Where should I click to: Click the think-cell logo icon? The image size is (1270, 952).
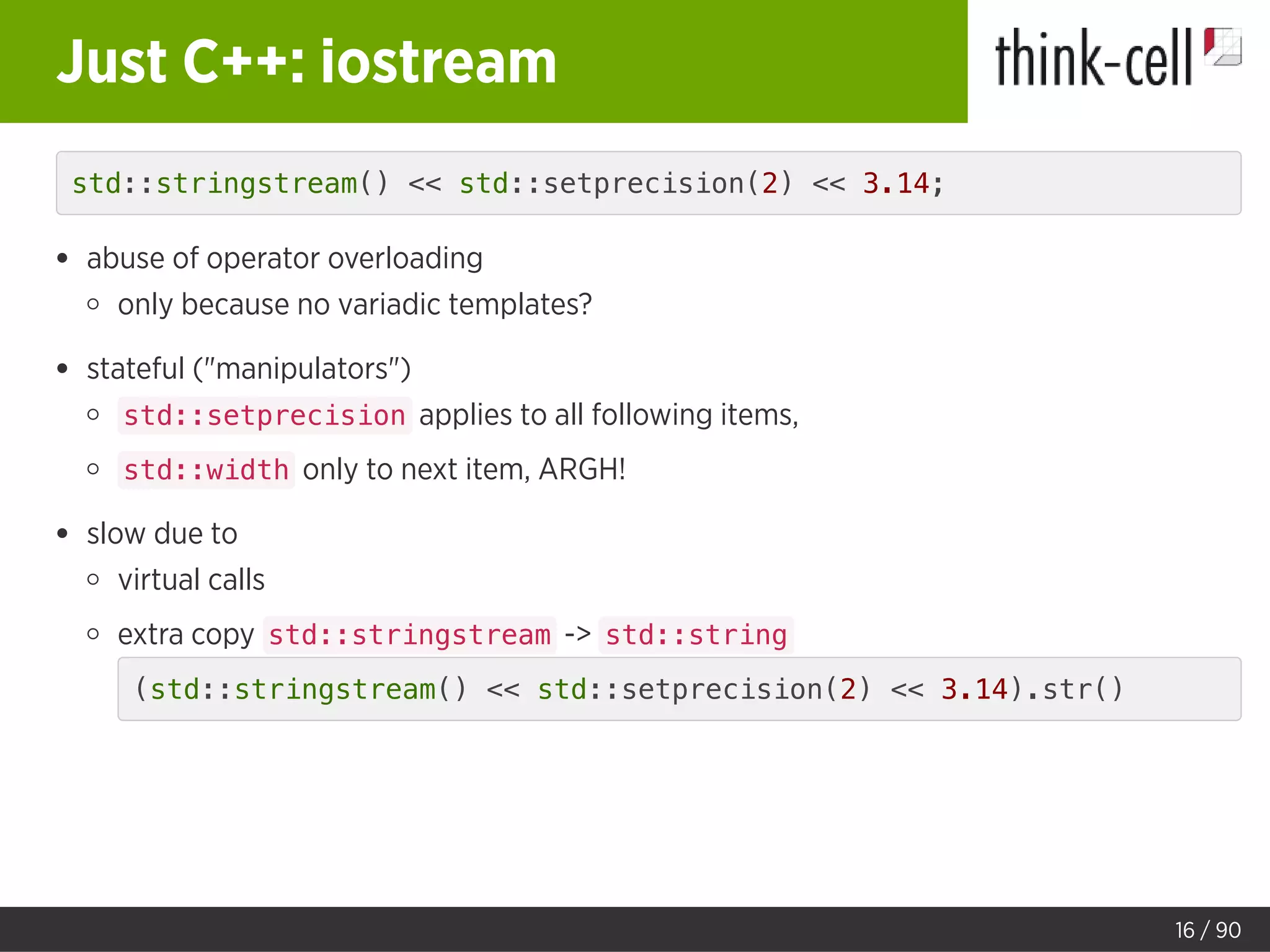tap(1222, 46)
